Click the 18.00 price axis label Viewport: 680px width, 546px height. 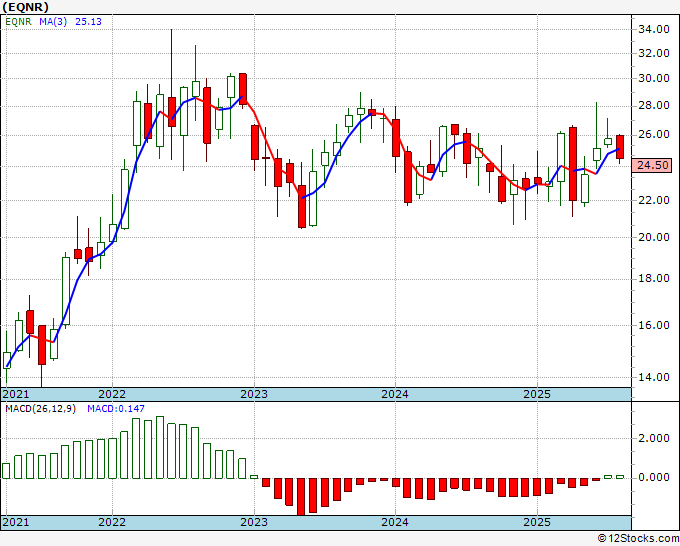pos(654,278)
